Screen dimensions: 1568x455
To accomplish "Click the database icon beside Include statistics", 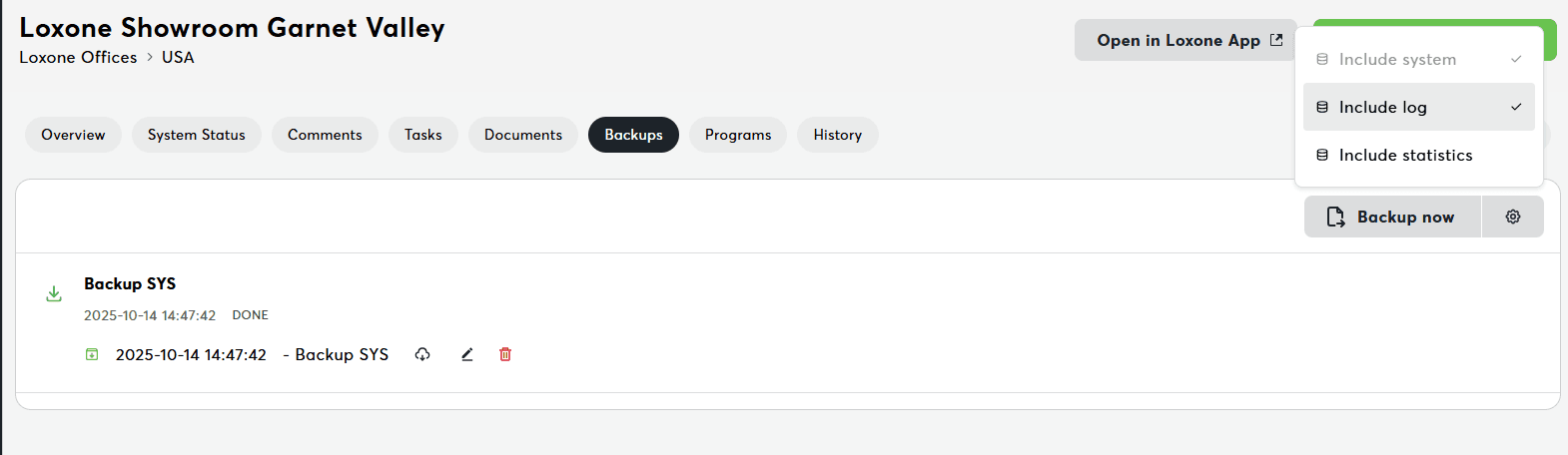I will [1322, 155].
